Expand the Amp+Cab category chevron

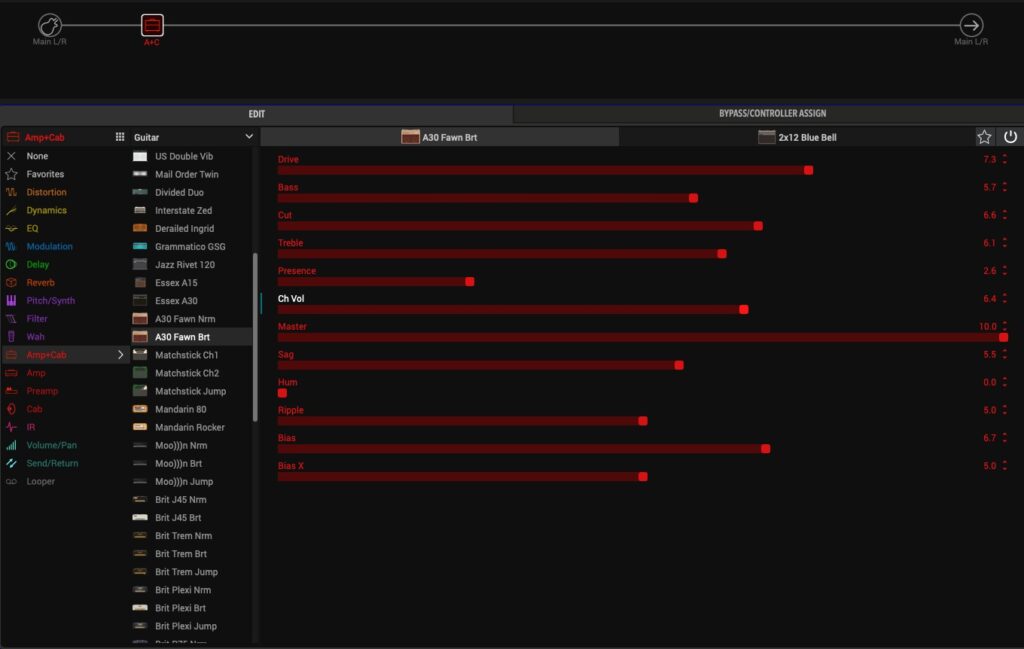tap(121, 355)
